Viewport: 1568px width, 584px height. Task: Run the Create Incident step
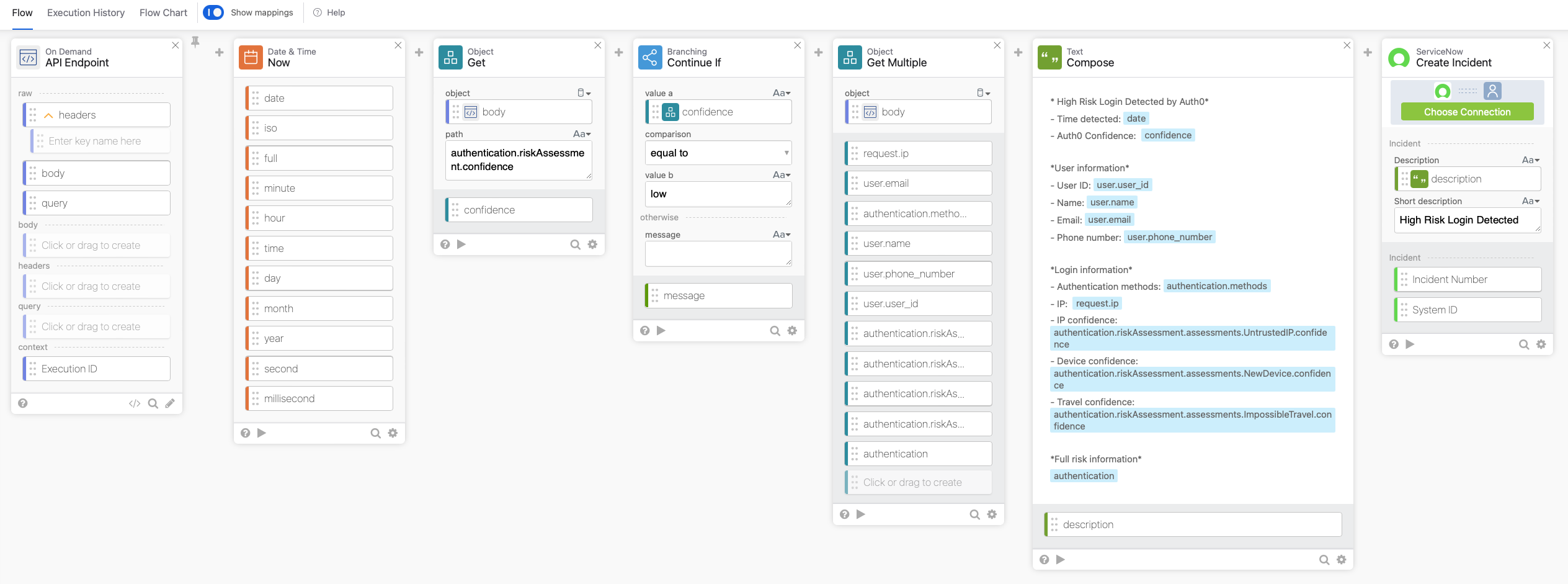point(1410,344)
